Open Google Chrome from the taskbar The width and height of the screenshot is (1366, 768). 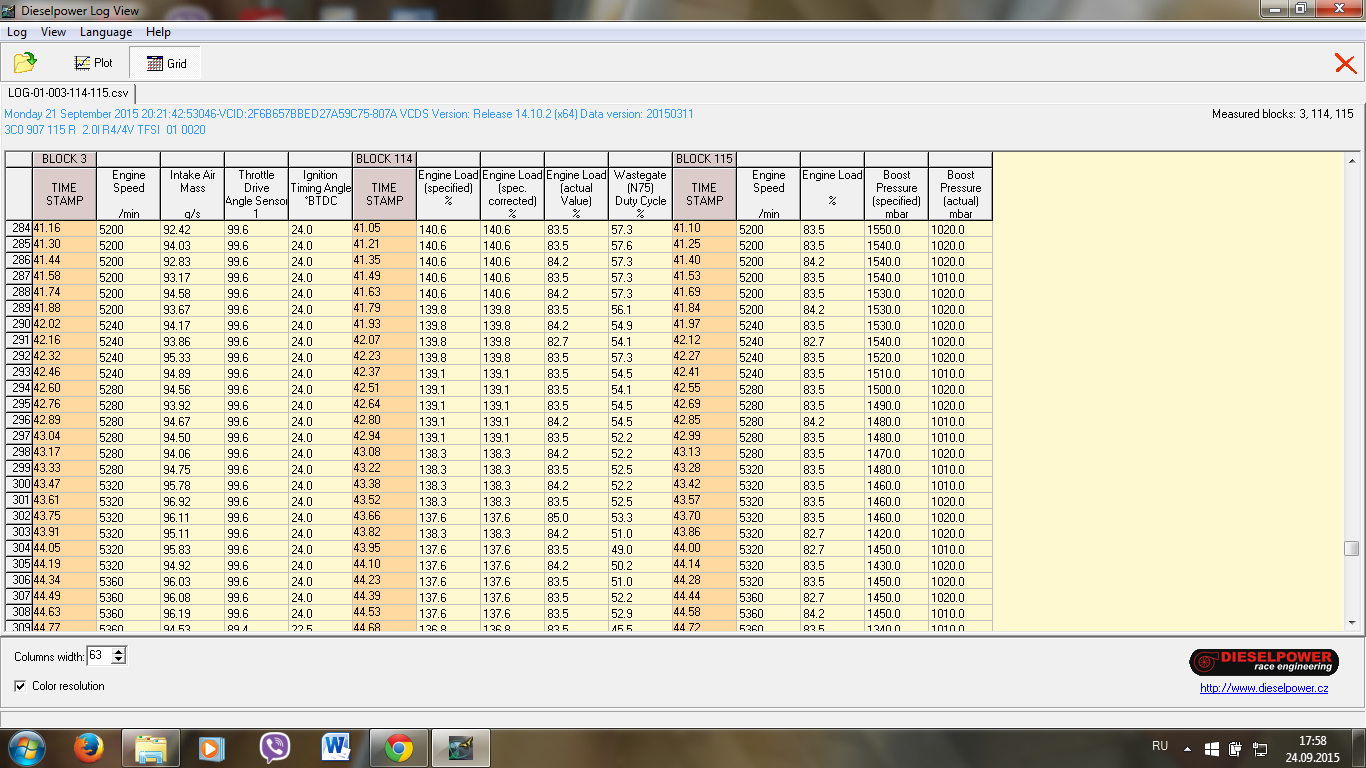399,748
